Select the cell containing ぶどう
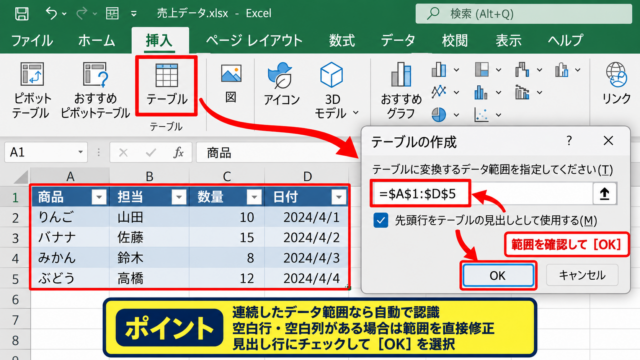The image size is (640, 360). tap(70, 278)
